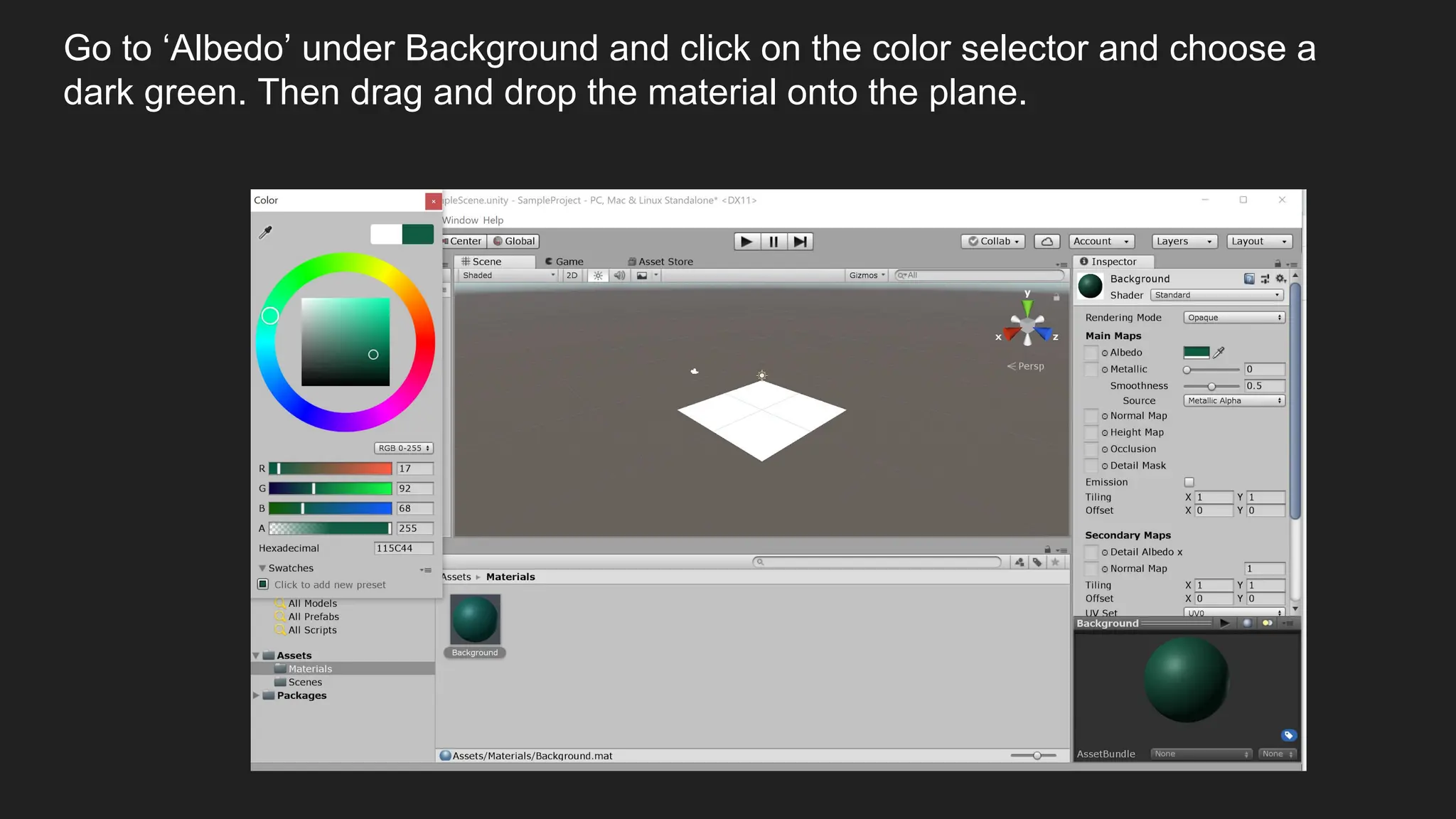
Task: Click the Inspector lock icon
Action: tap(1278, 263)
